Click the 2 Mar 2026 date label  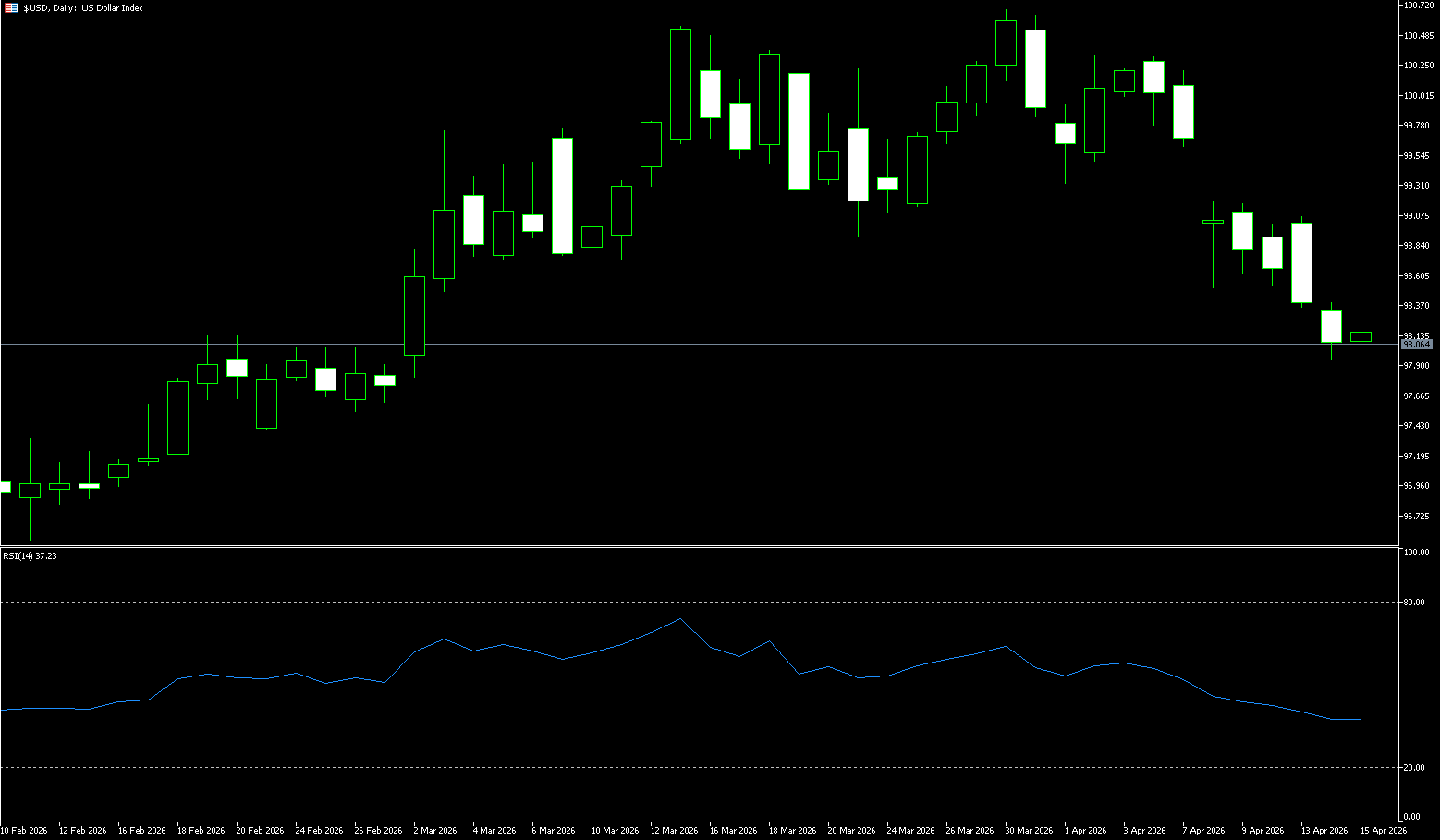pyautogui.click(x=435, y=830)
